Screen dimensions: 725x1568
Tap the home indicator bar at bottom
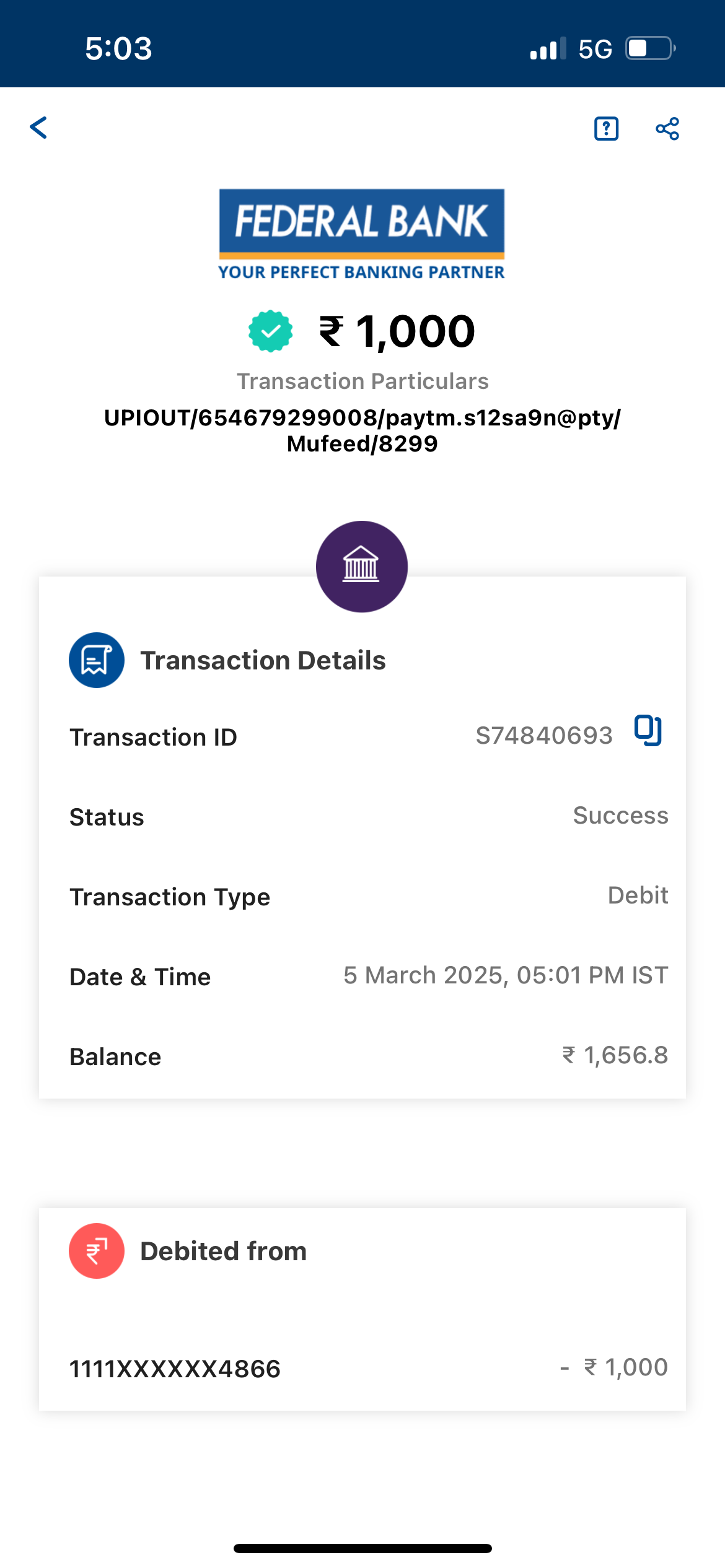(362, 1548)
